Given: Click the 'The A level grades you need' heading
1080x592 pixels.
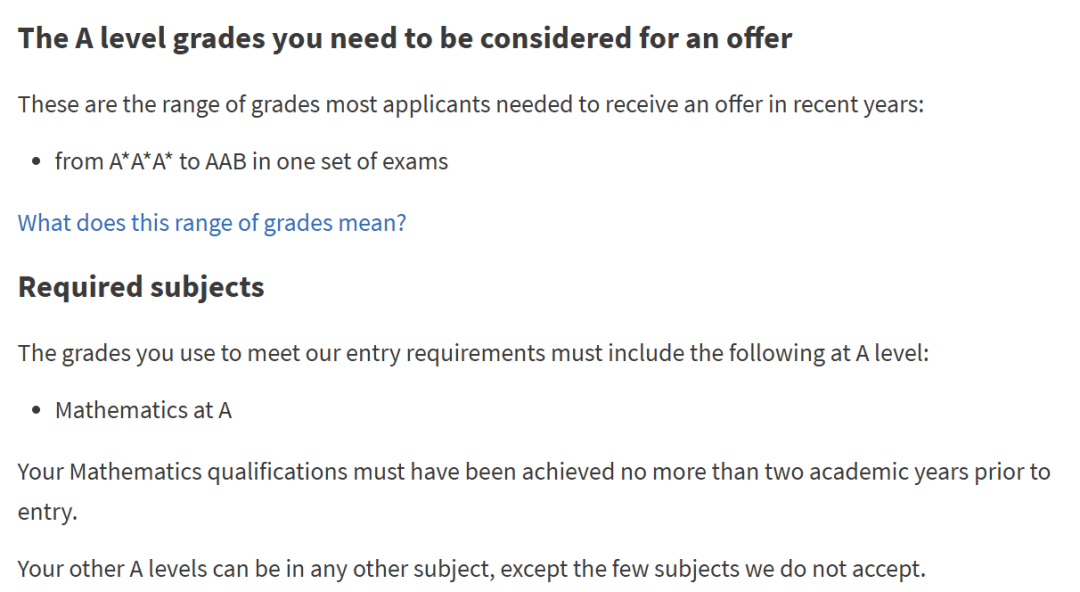Looking at the screenshot, I should coord(405,39).
